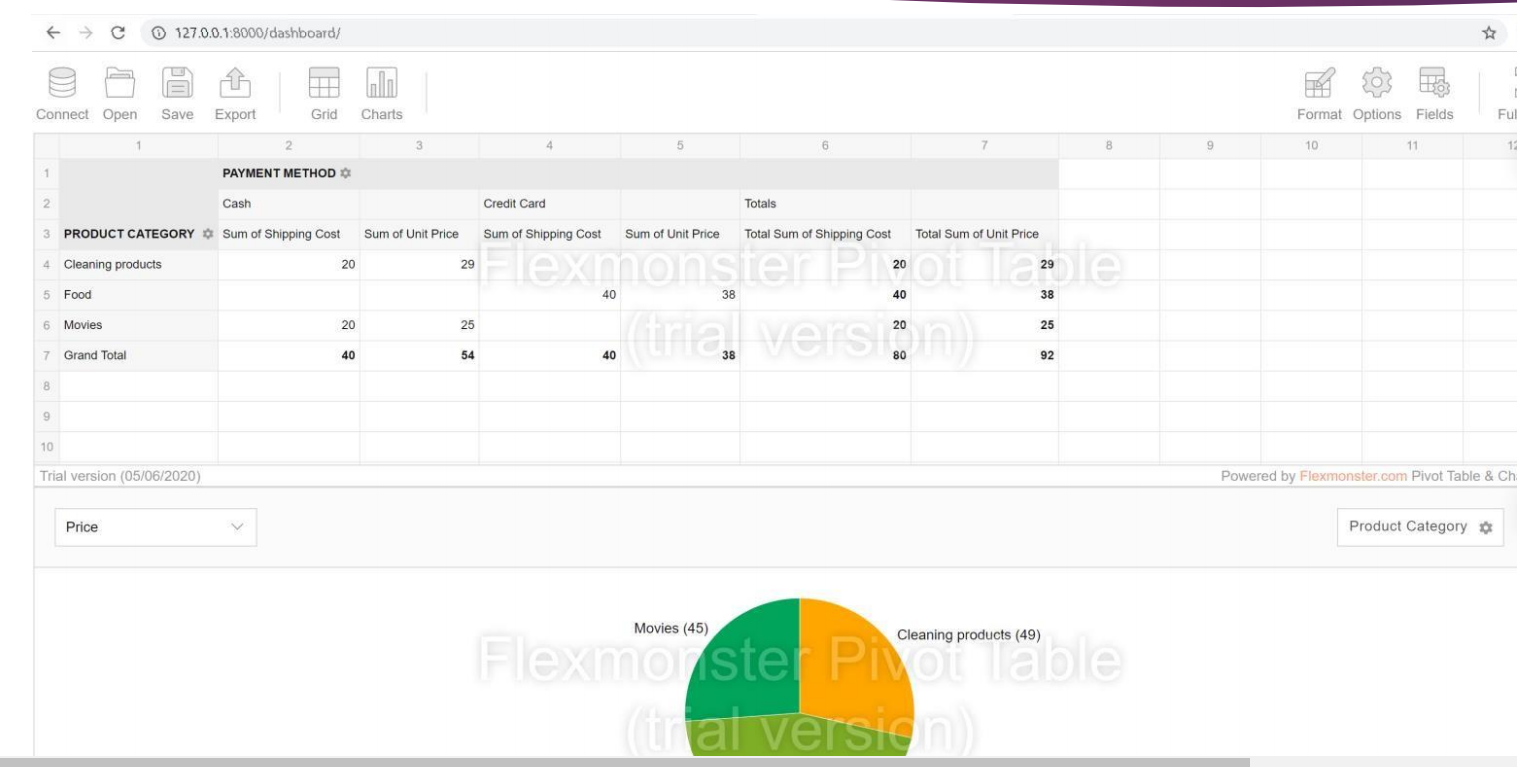Open the Charts view menu
The width and height of the screenshot is (1517, 767).
[x=384, y=93]
